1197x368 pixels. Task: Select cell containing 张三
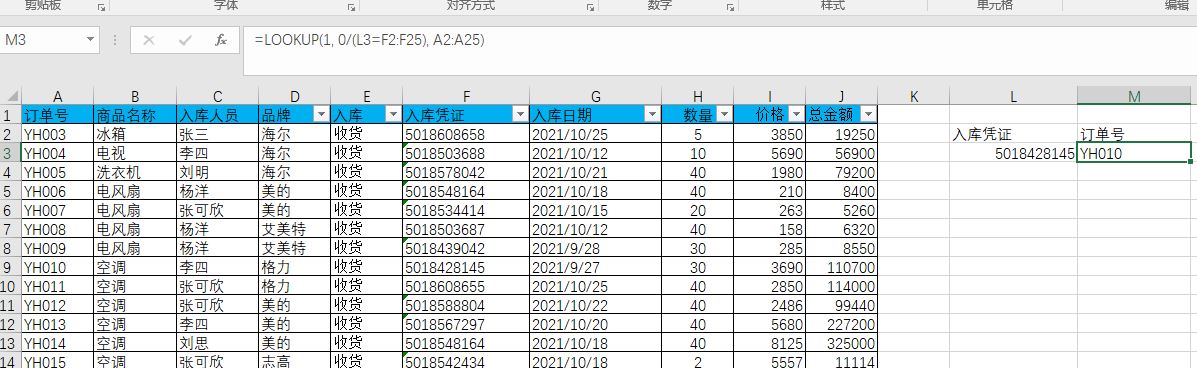pos(218,134)
